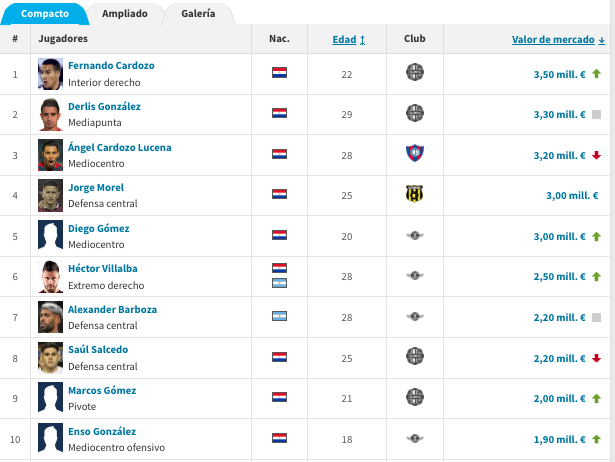Viewport: 615px width, 462px height.
Task: Open Enso González's player profile link
Action: (x=103, y=431)
